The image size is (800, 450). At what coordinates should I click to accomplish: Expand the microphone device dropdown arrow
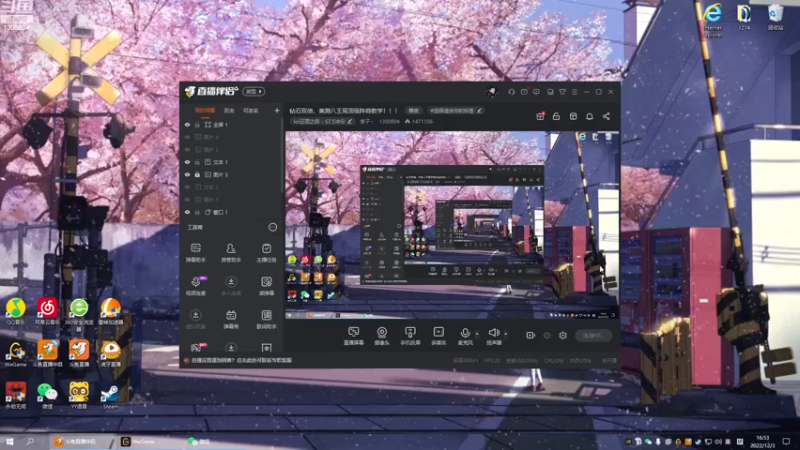[x=477, y=334]
